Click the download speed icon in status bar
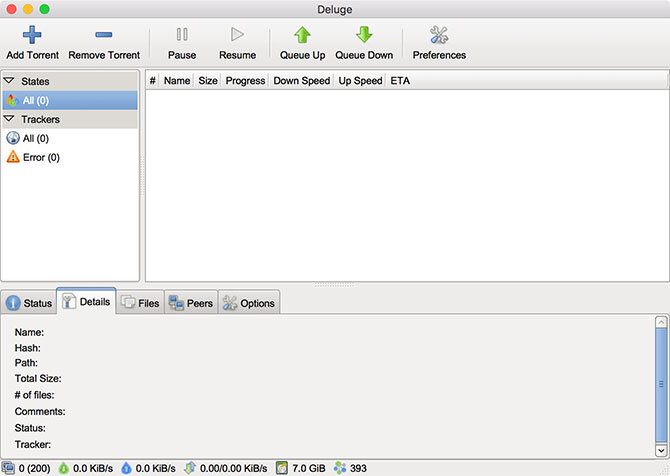Viewport: 670px width, 476px height. [64, 468]
